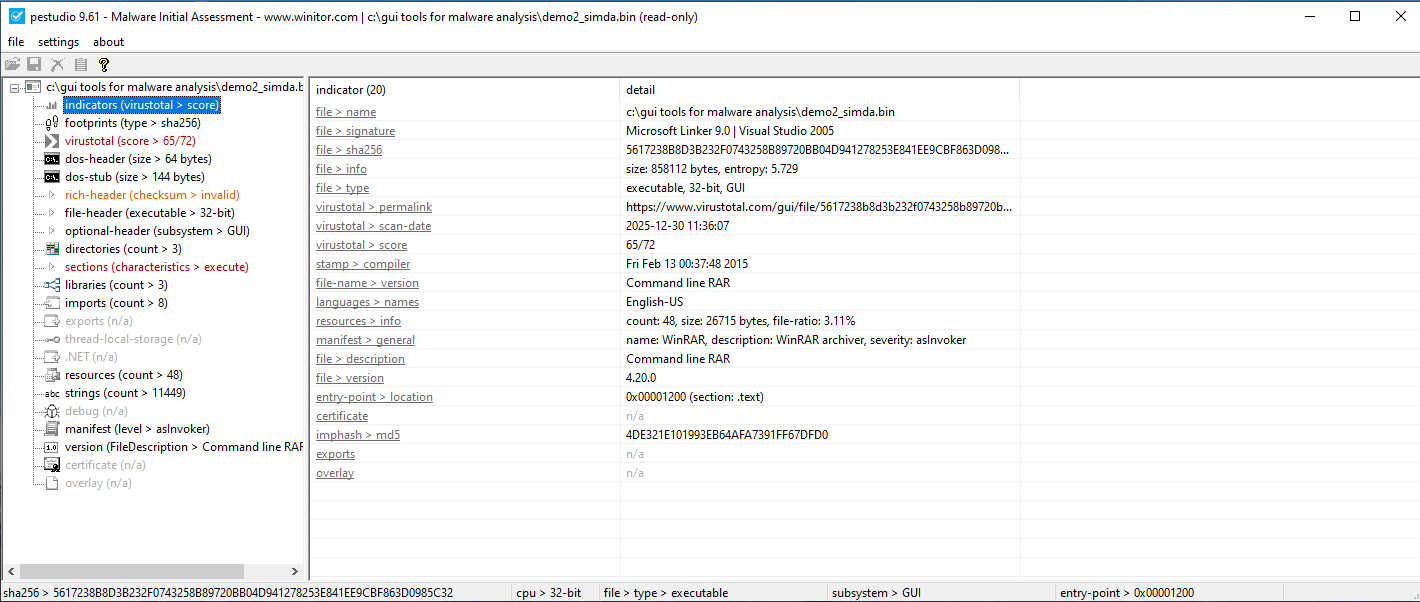Click the black arrow icon beside virustotal
This screenshot has height=602, width=1420.
point(51,140)
